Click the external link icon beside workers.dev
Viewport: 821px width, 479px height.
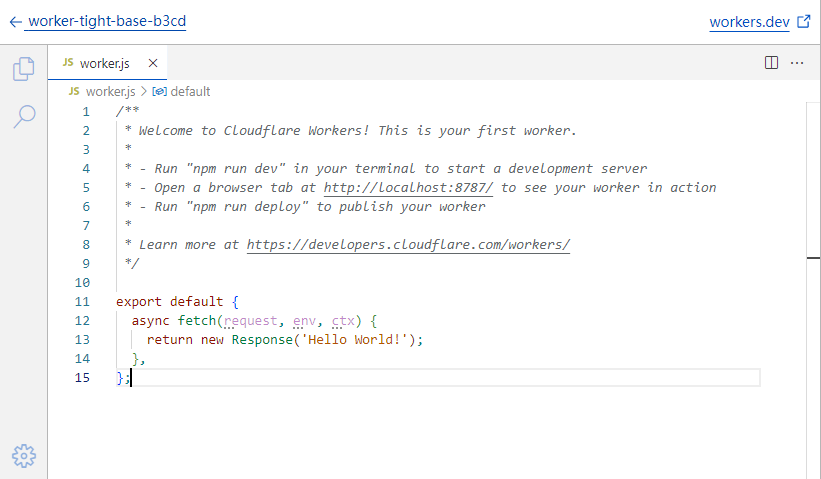[803, 21]
